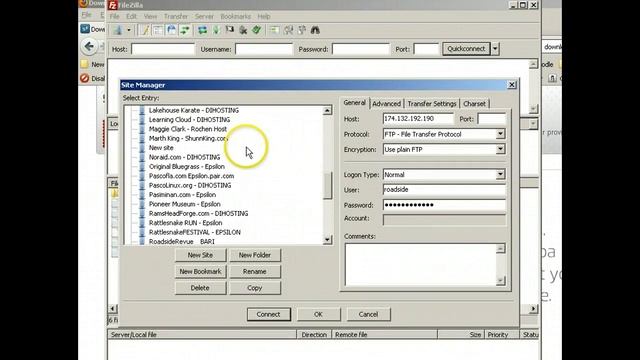640x360 pixels.
Task: Switch to the General tab
Action: coord(354,103)
